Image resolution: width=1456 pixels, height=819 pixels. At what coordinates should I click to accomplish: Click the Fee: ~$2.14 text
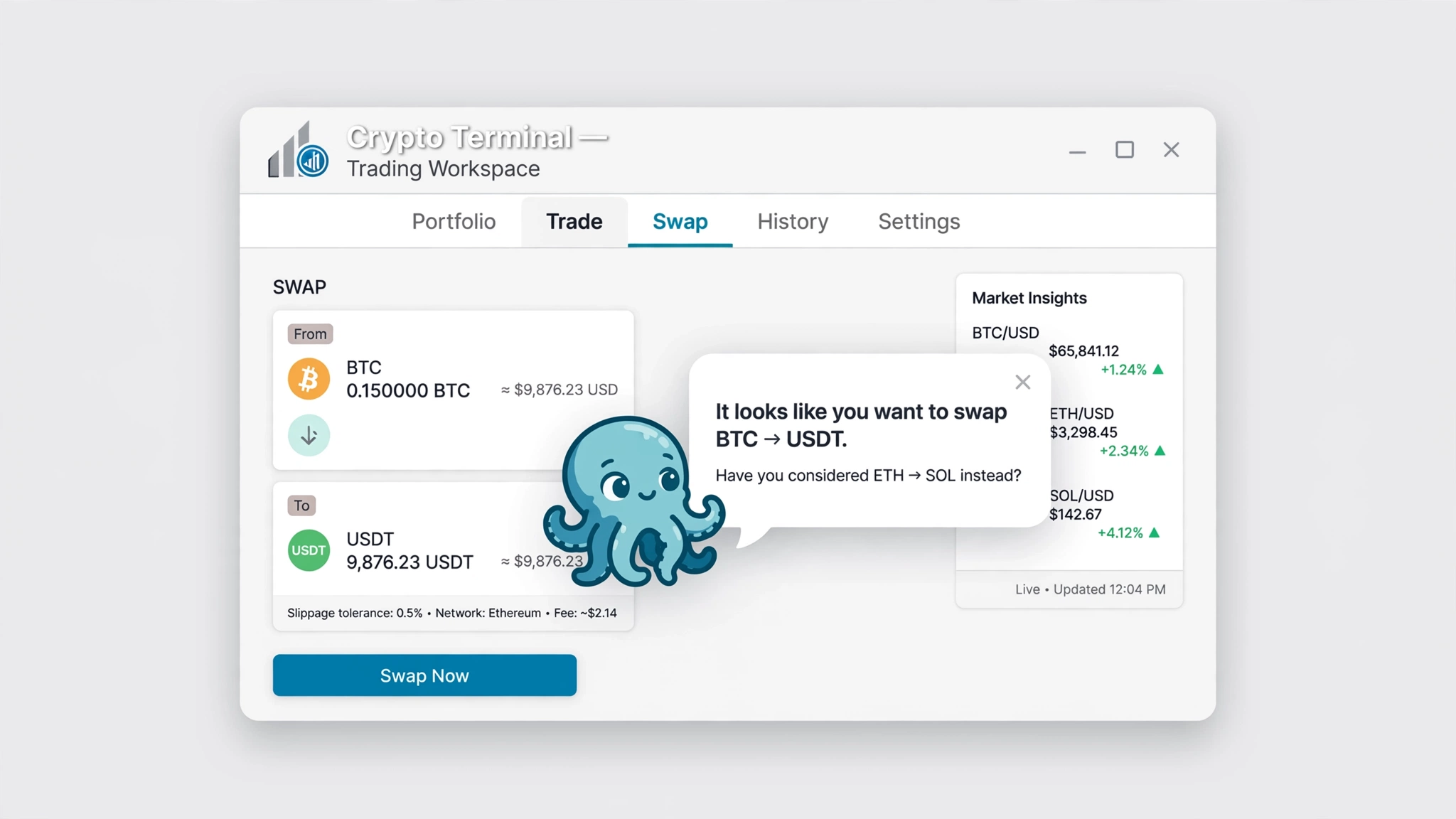(585, 613)
